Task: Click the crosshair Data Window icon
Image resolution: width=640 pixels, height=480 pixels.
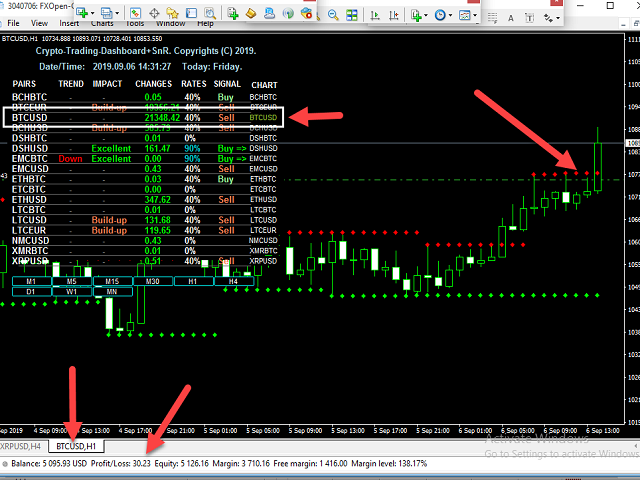Action: point(154,13)
